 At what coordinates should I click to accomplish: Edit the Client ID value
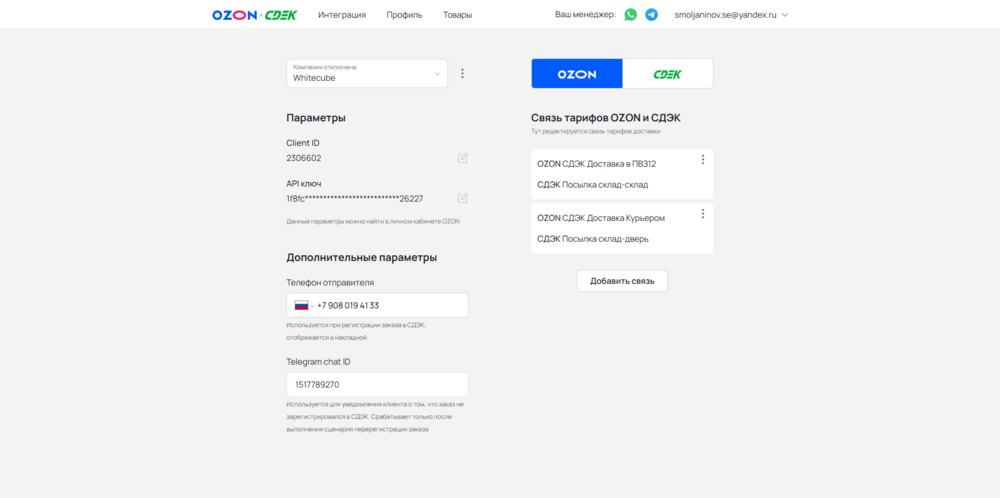pyautogui.click(x=462, y=158)
